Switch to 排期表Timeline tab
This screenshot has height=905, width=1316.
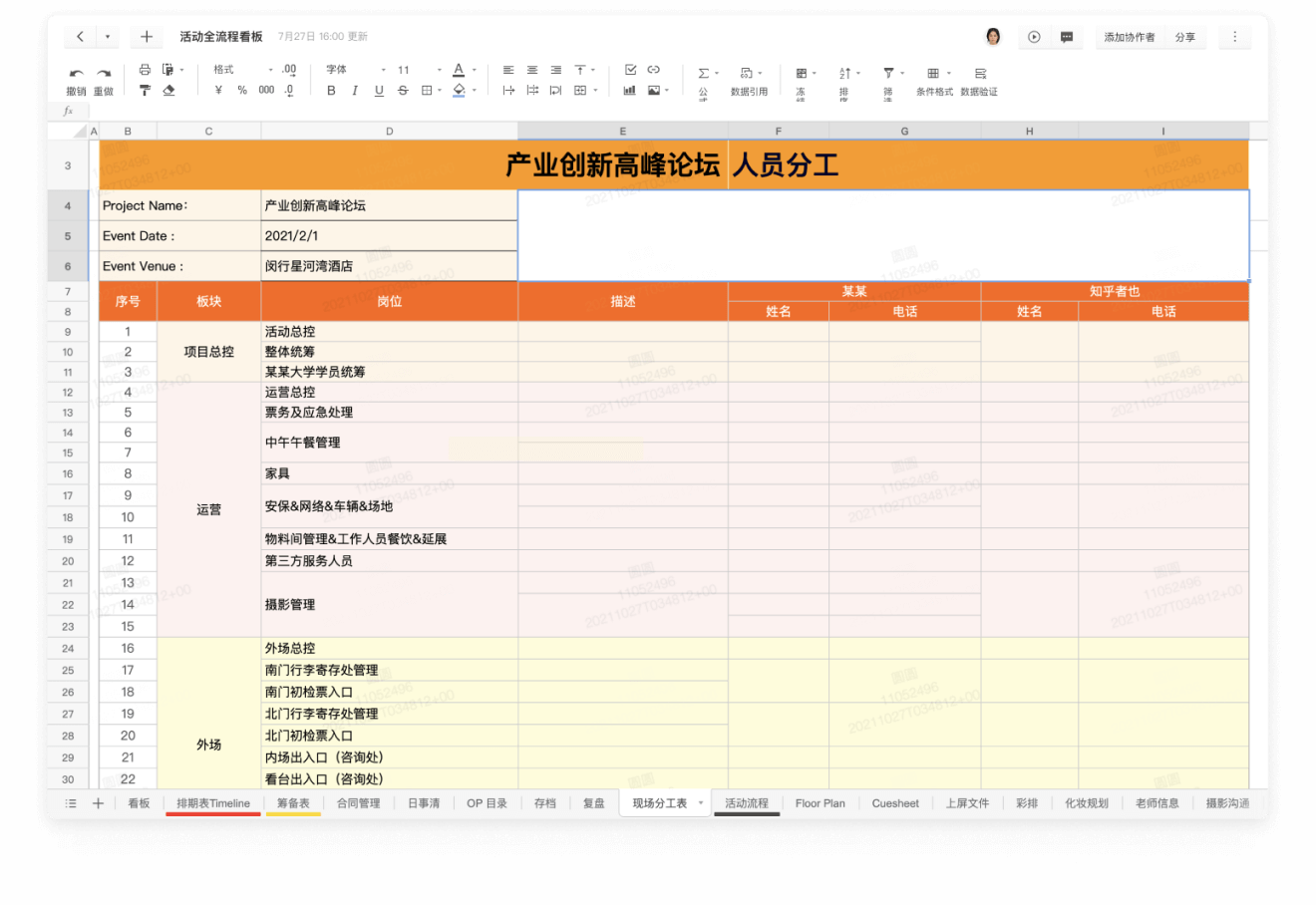tap(213, 803)
